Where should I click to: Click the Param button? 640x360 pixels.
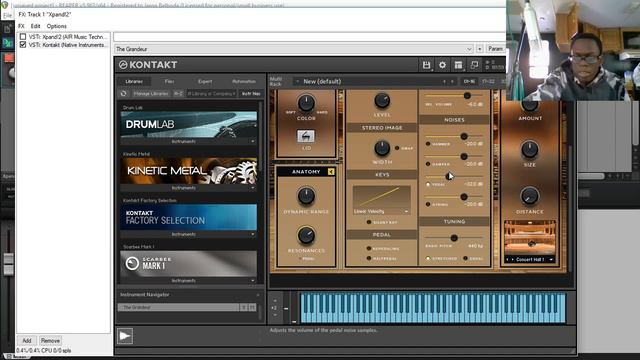coord(496,49)
